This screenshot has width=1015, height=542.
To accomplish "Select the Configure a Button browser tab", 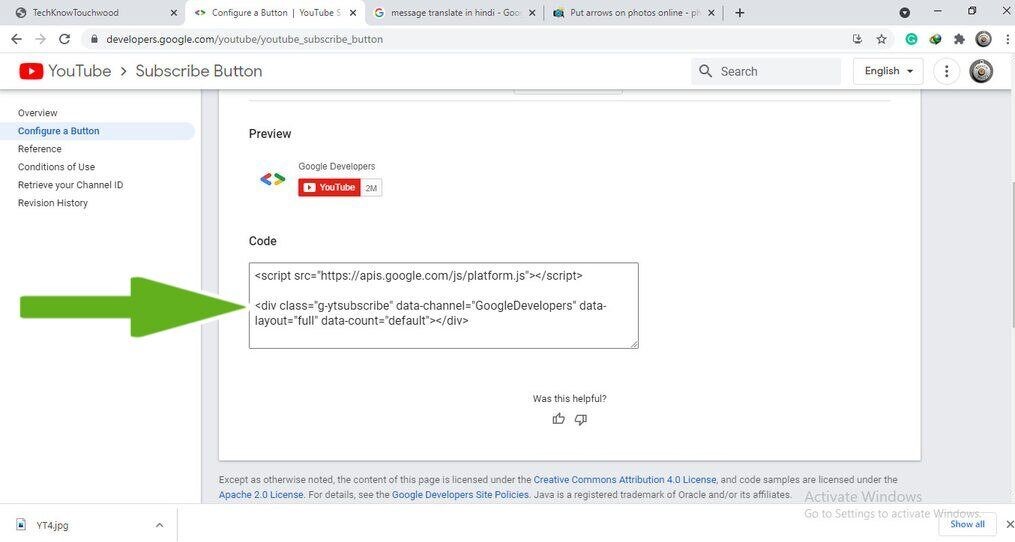I will 274,13.
